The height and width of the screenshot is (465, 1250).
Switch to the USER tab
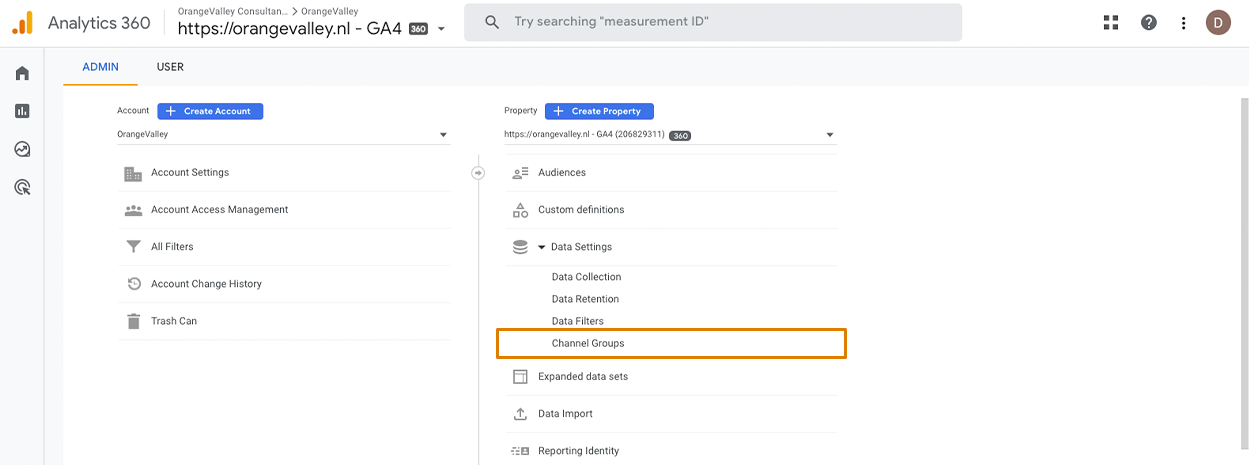tap(170, 67)
